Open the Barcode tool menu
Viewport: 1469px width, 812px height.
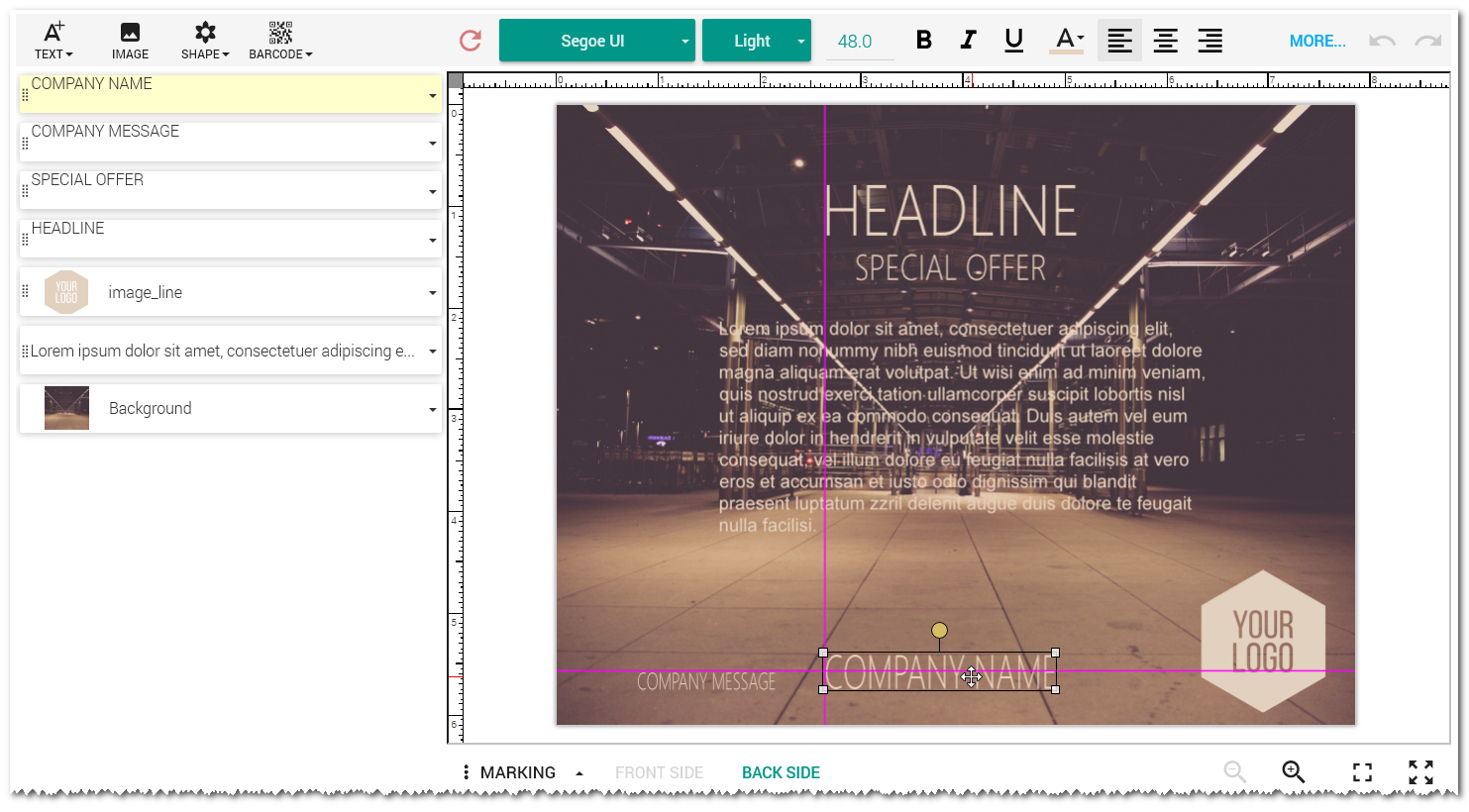coord(280,41)
